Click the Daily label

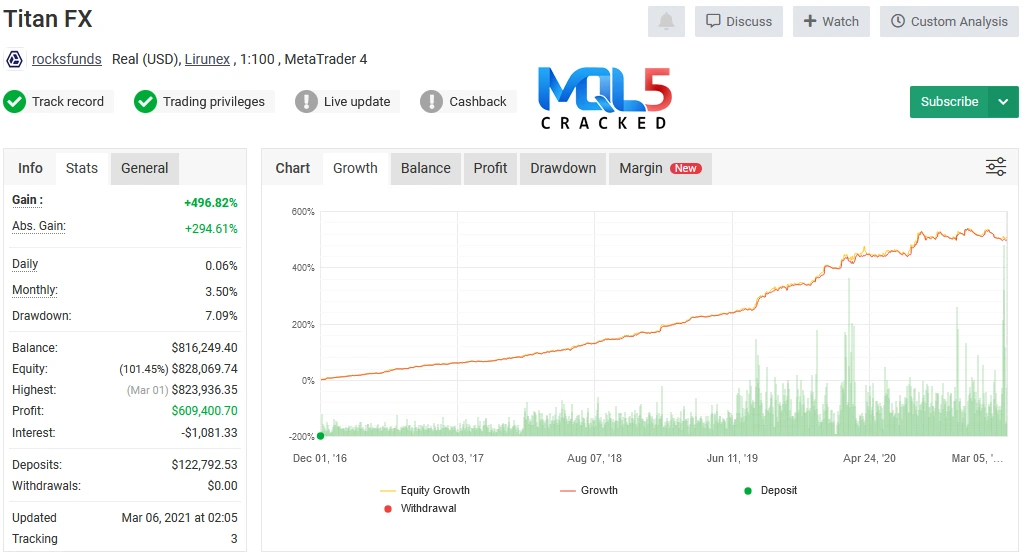point(25,265)
